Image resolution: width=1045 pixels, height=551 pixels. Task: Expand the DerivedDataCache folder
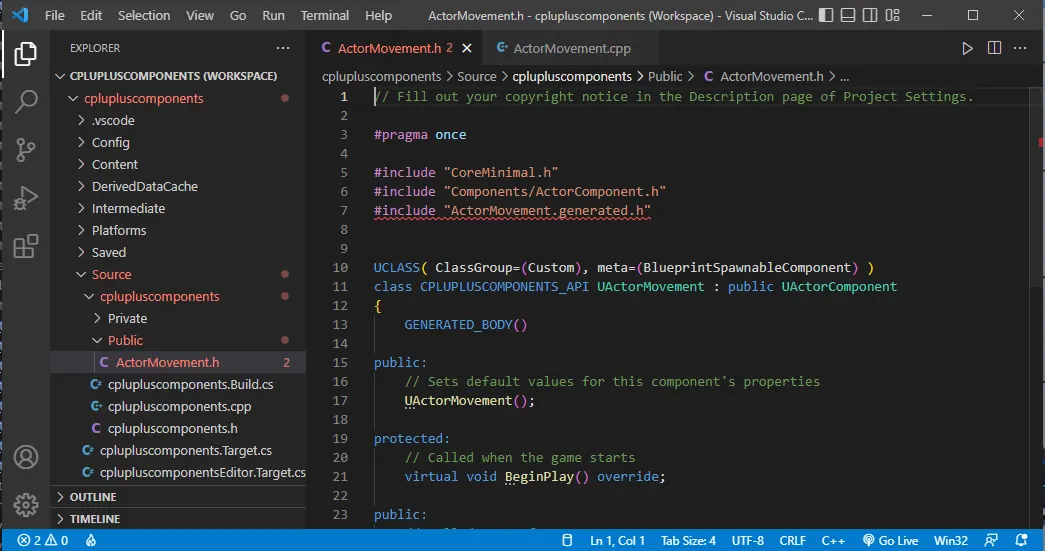coord(179,186)
